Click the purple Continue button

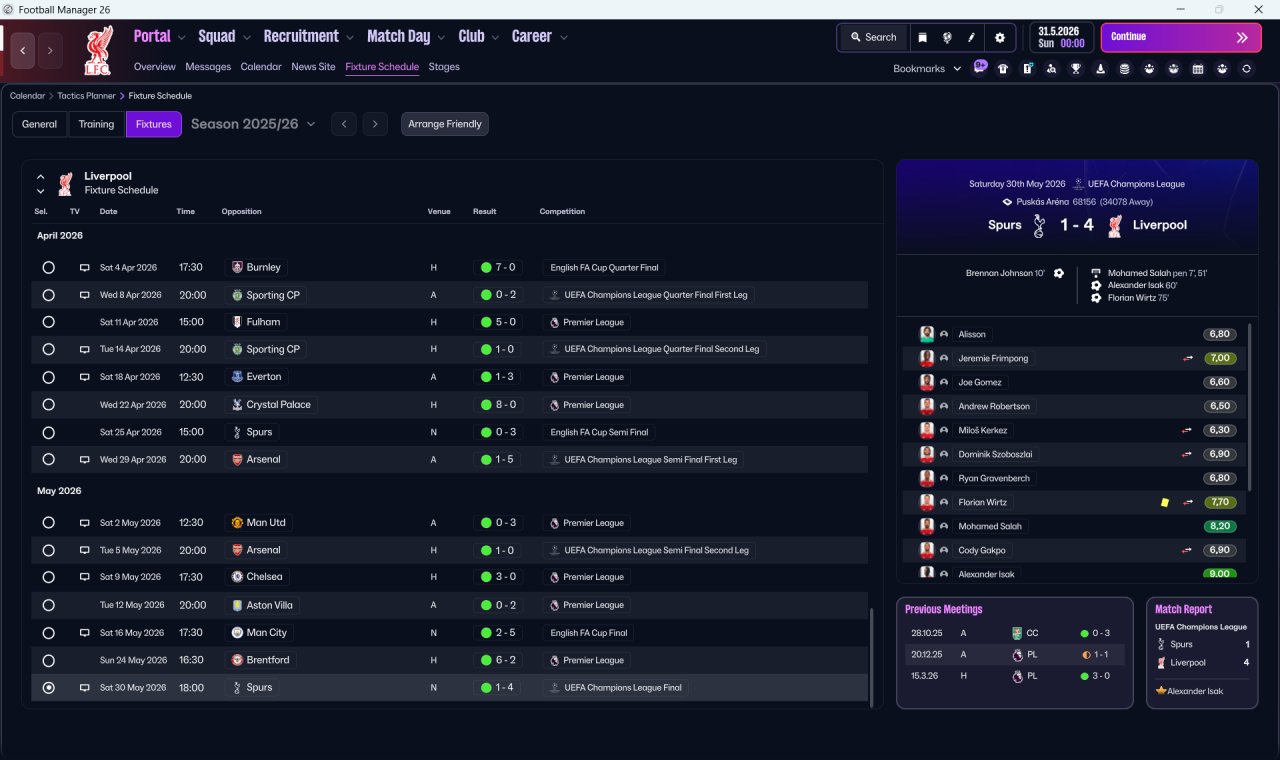pyautogui.click(x=1181, y=37)
